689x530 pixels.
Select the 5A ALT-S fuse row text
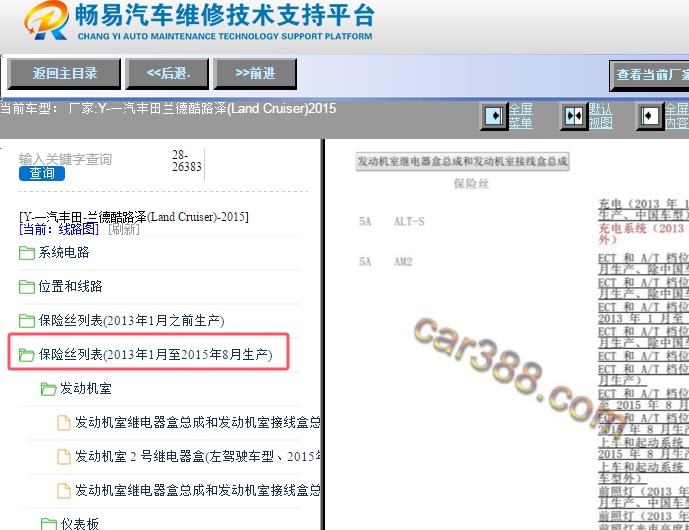[392, 221]
